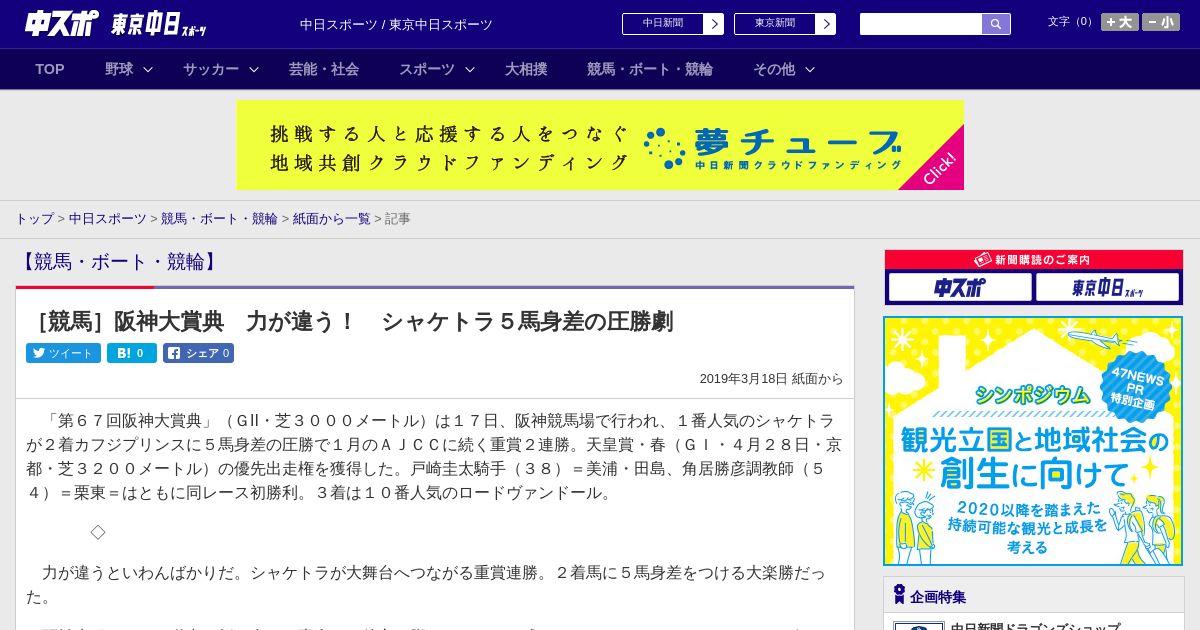Open 東京新聞 link button
Image resolution: width=1200 pixels, height=630 pixels.
pos(774,24)
